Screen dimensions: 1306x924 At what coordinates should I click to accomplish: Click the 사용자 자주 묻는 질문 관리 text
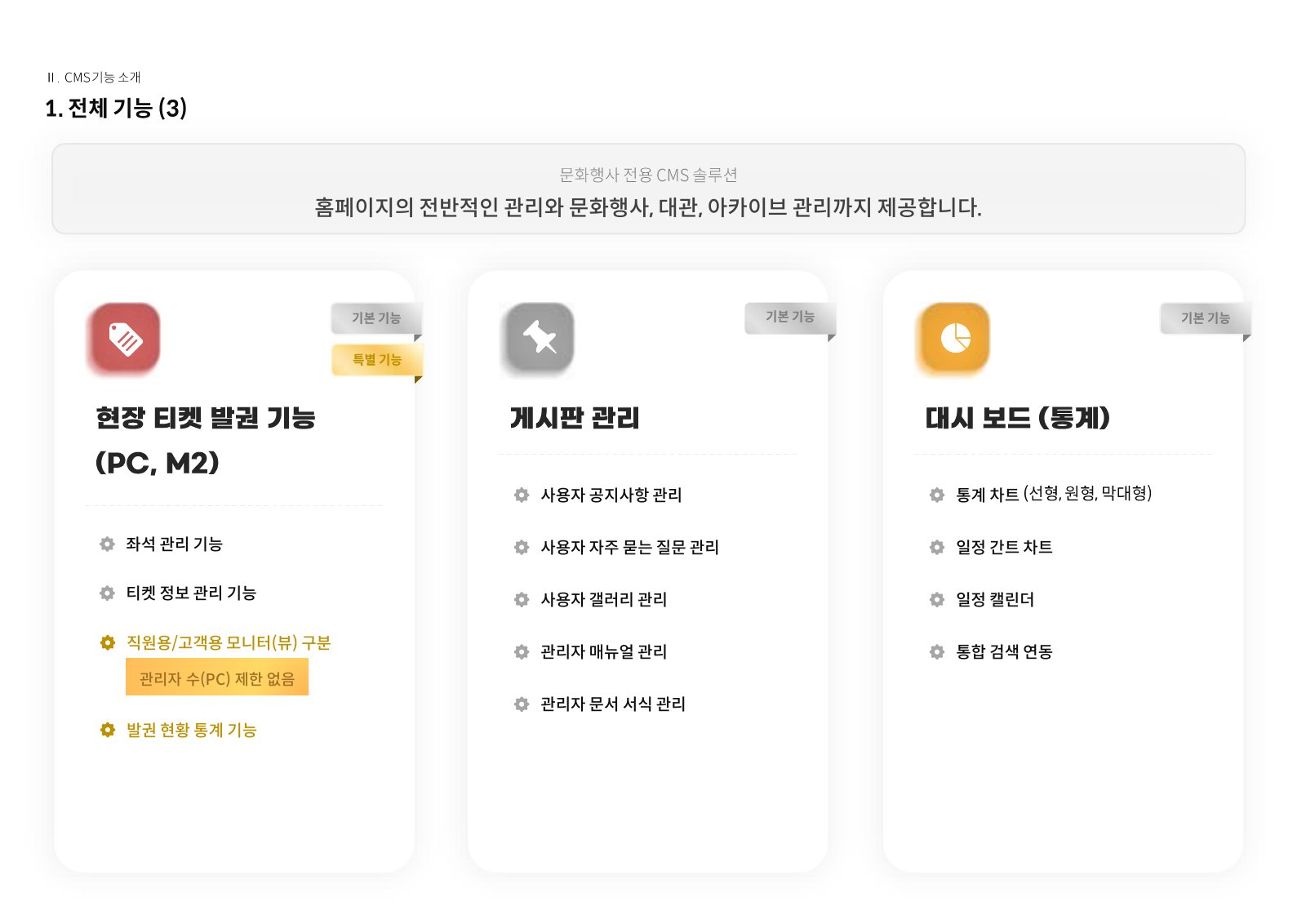[x=629, y=547]
